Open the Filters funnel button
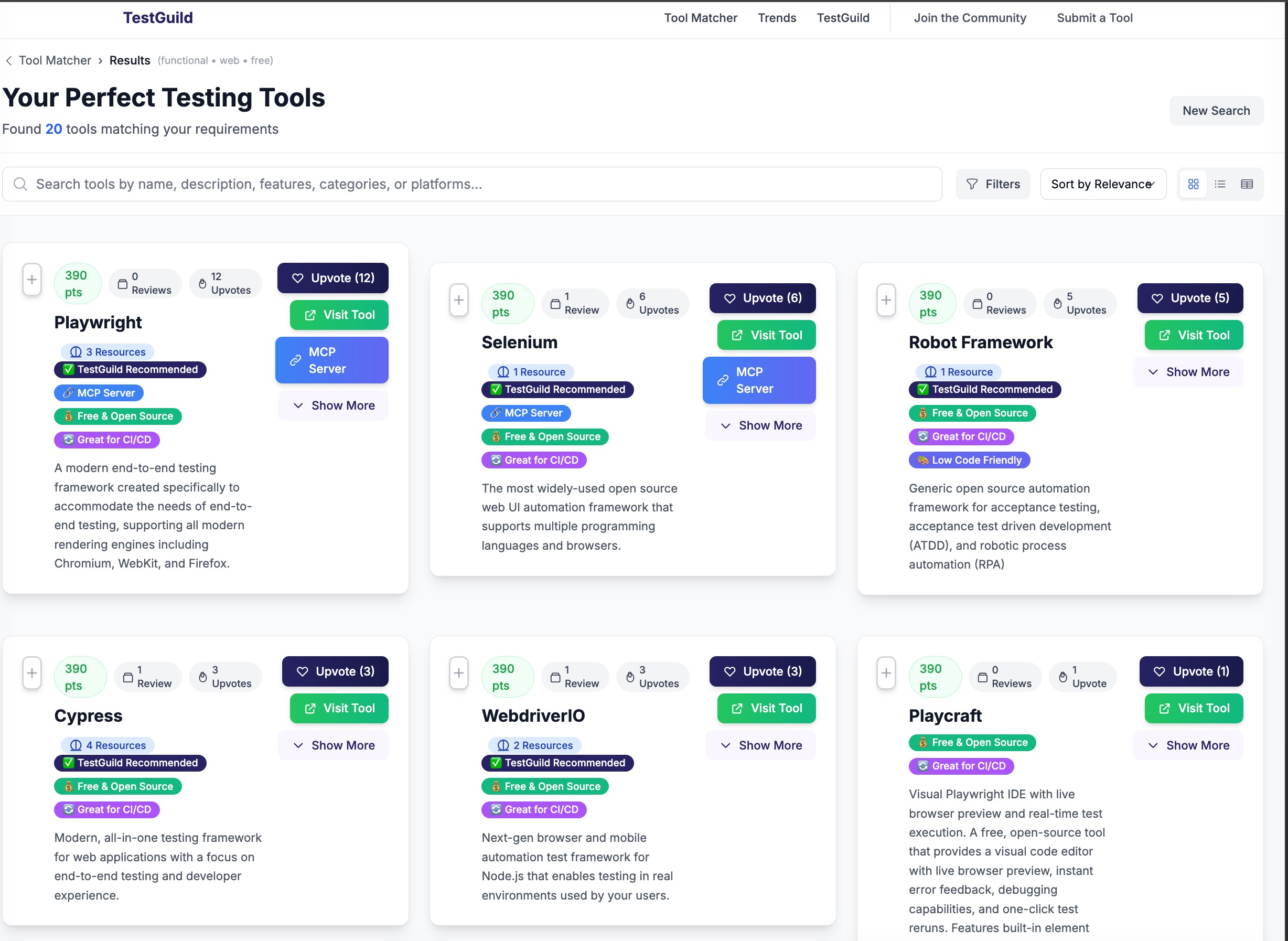Viewport: 1288px width, 941px height. [992, 184]
